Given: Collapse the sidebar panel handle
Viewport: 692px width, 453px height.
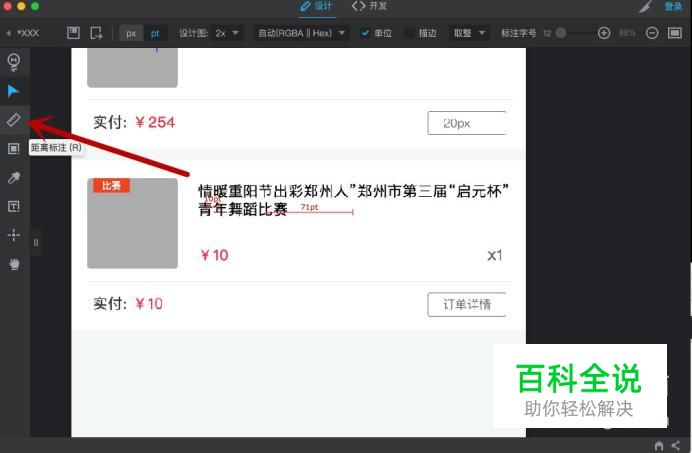Looking at the screenshot, I should (36, 242).
